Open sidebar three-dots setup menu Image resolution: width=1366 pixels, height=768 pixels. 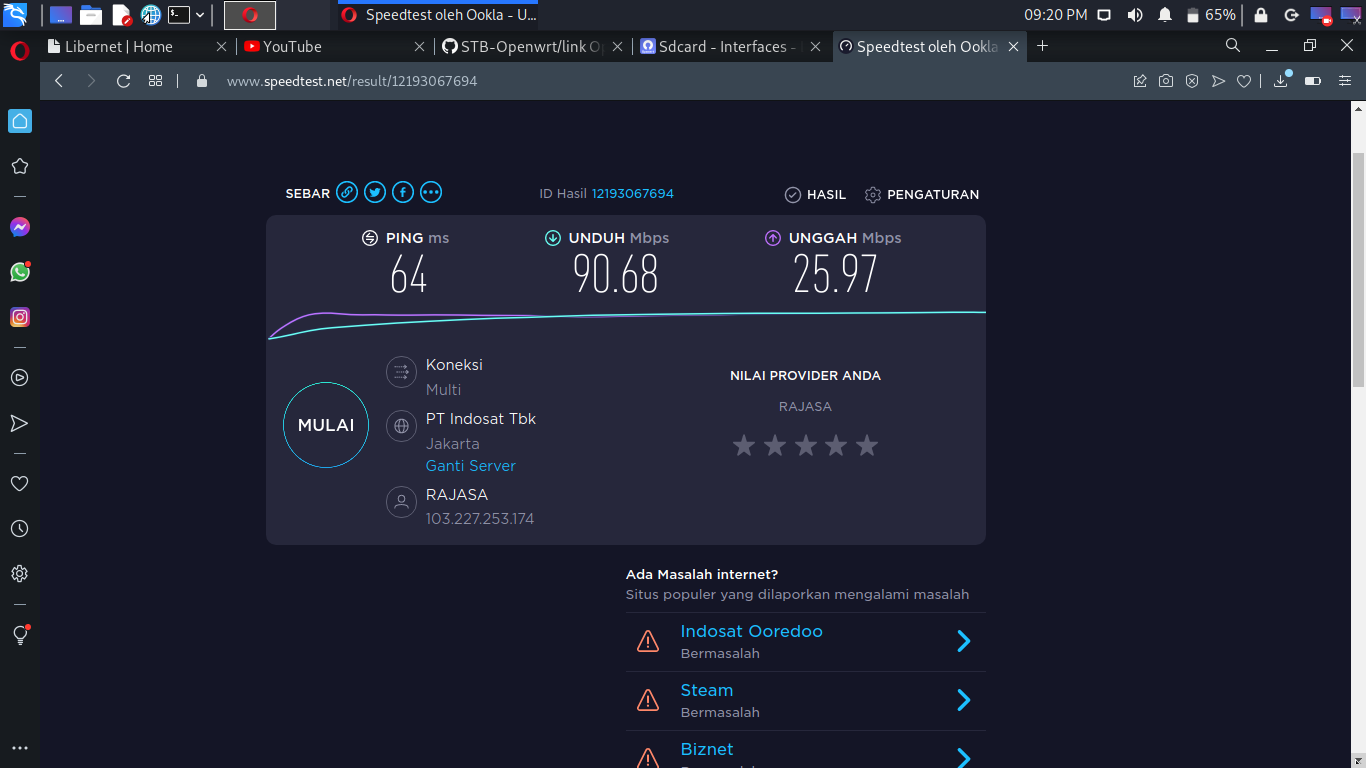19,748
